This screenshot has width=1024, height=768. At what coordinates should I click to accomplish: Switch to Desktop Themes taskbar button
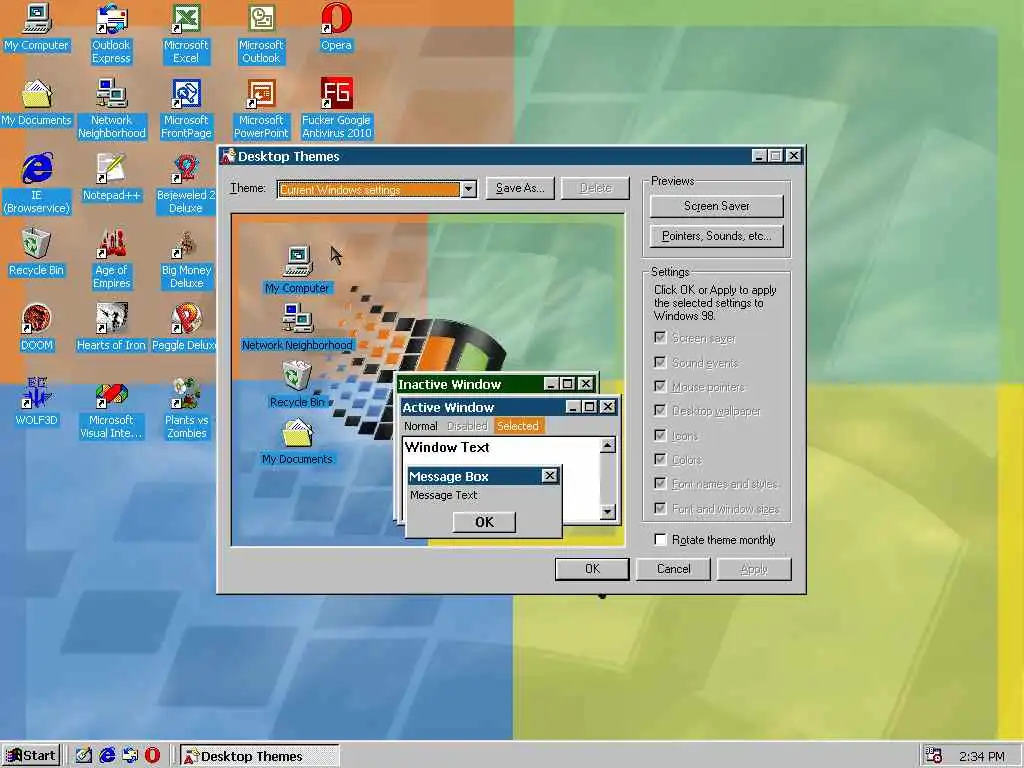[259, 756]
